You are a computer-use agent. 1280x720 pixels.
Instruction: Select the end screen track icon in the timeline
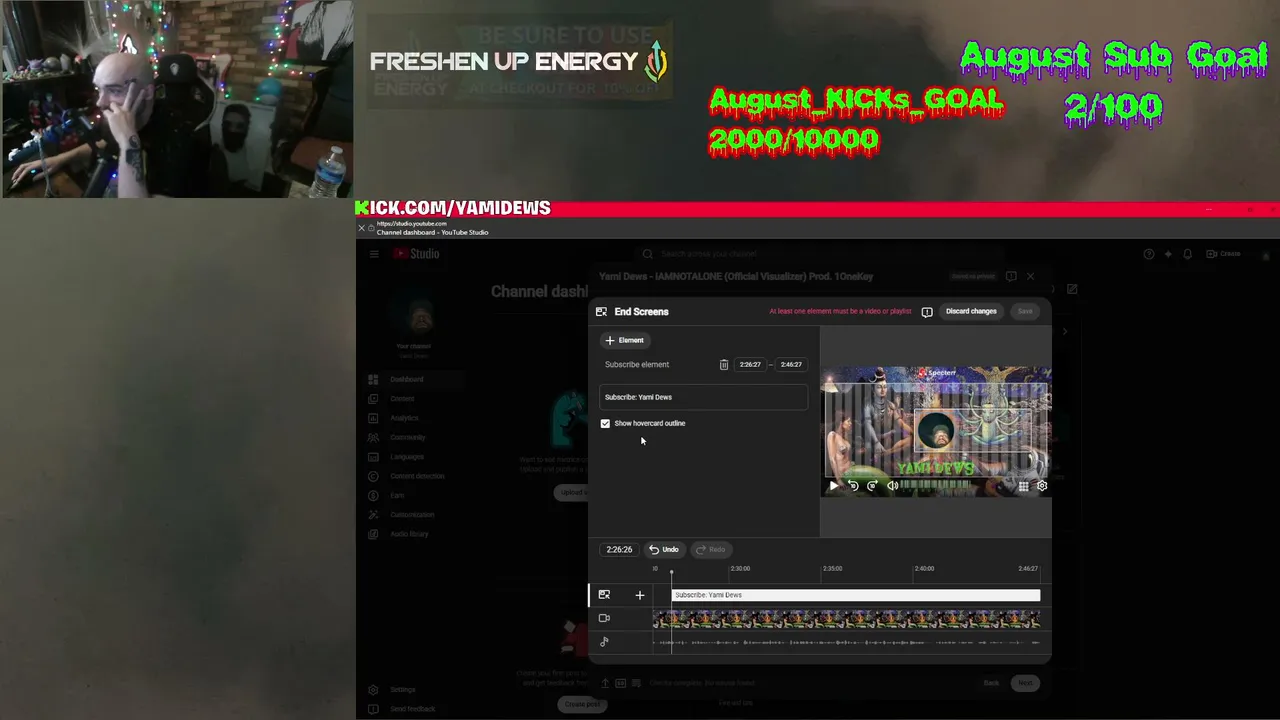[x=604, y=595]
